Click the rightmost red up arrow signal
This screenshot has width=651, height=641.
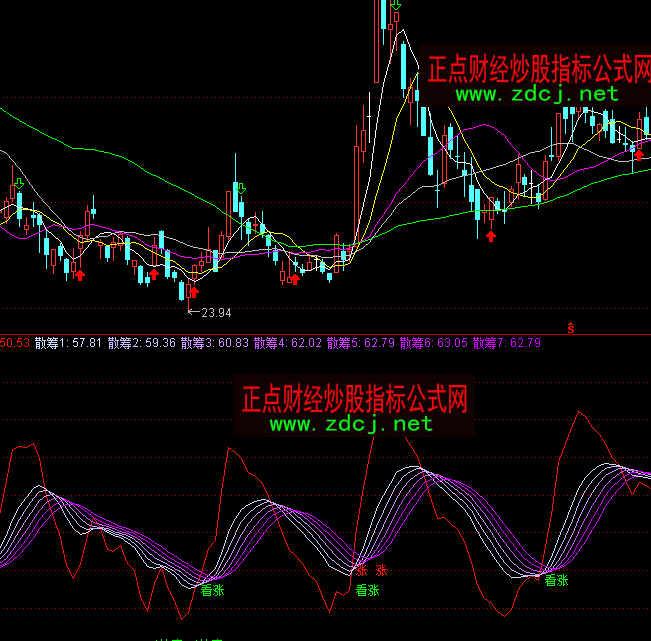(639, 154)
